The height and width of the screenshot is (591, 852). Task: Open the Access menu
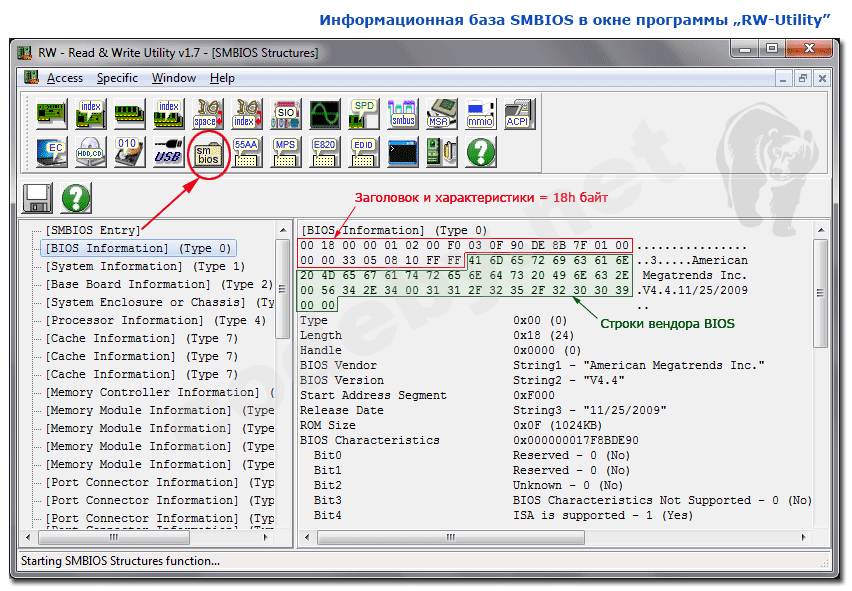click(65, 78)
